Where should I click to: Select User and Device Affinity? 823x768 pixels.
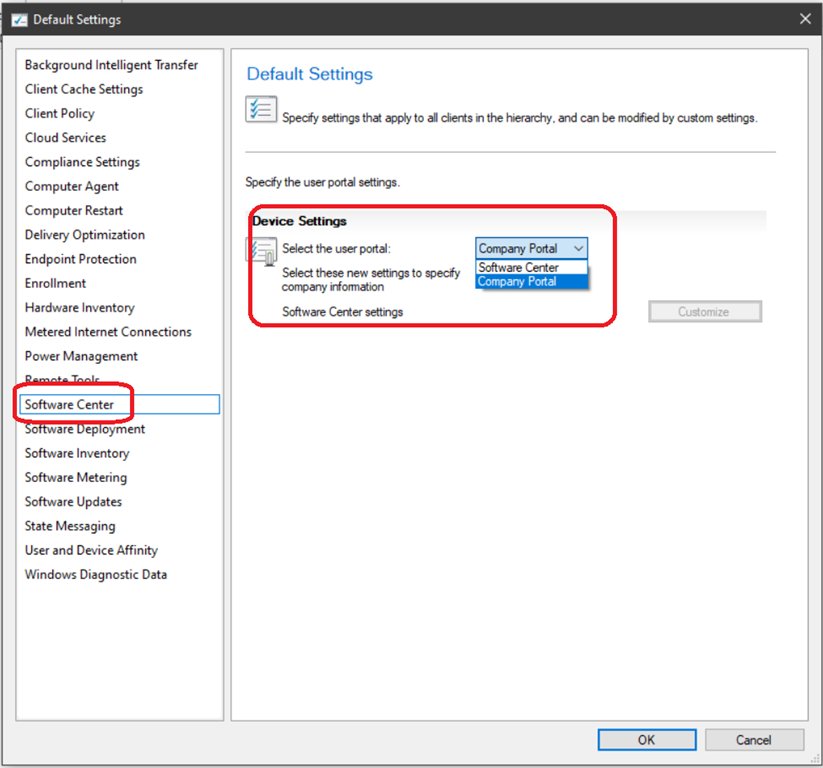point(91,550)
